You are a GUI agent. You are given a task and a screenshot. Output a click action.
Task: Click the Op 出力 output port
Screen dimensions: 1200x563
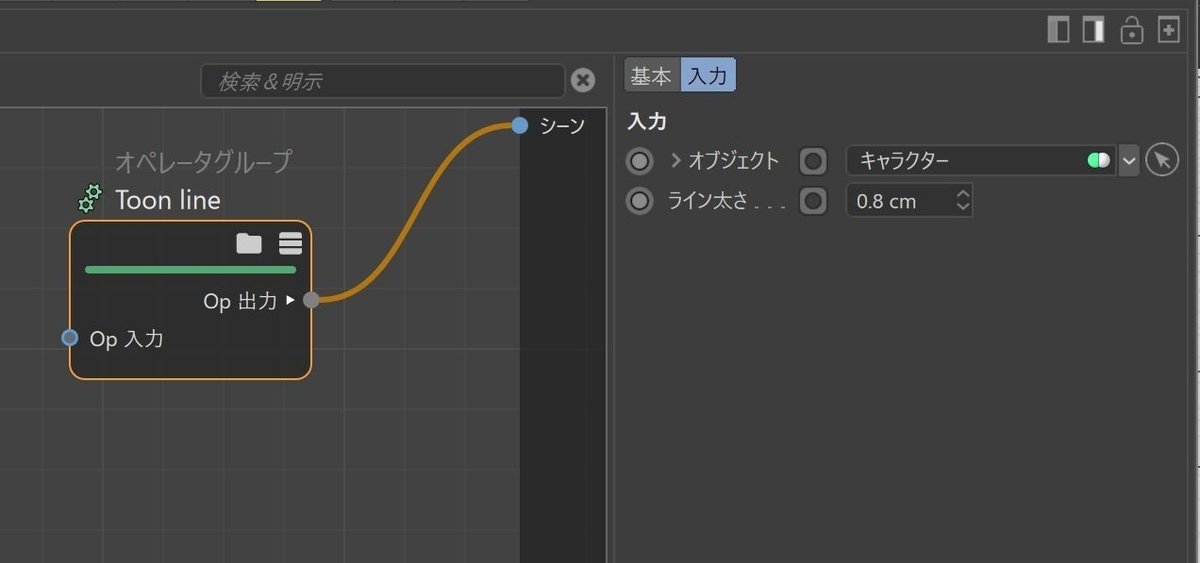(x=311, y=299)
